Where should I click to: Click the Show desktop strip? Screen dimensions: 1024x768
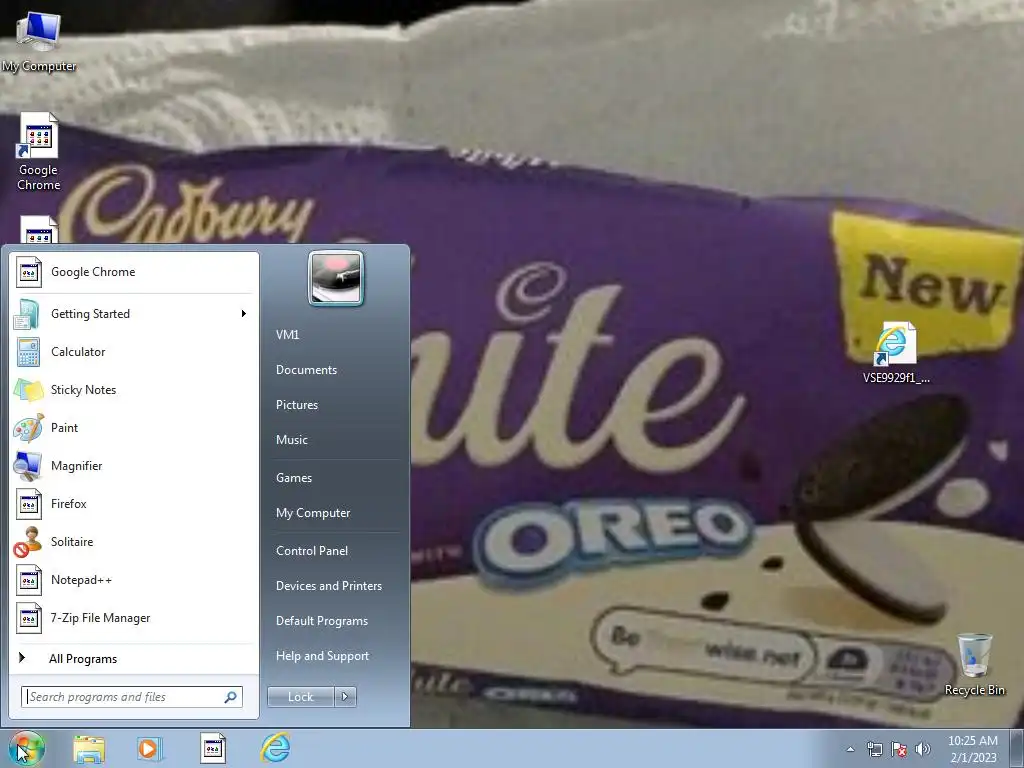click(x=1017, y=748)
